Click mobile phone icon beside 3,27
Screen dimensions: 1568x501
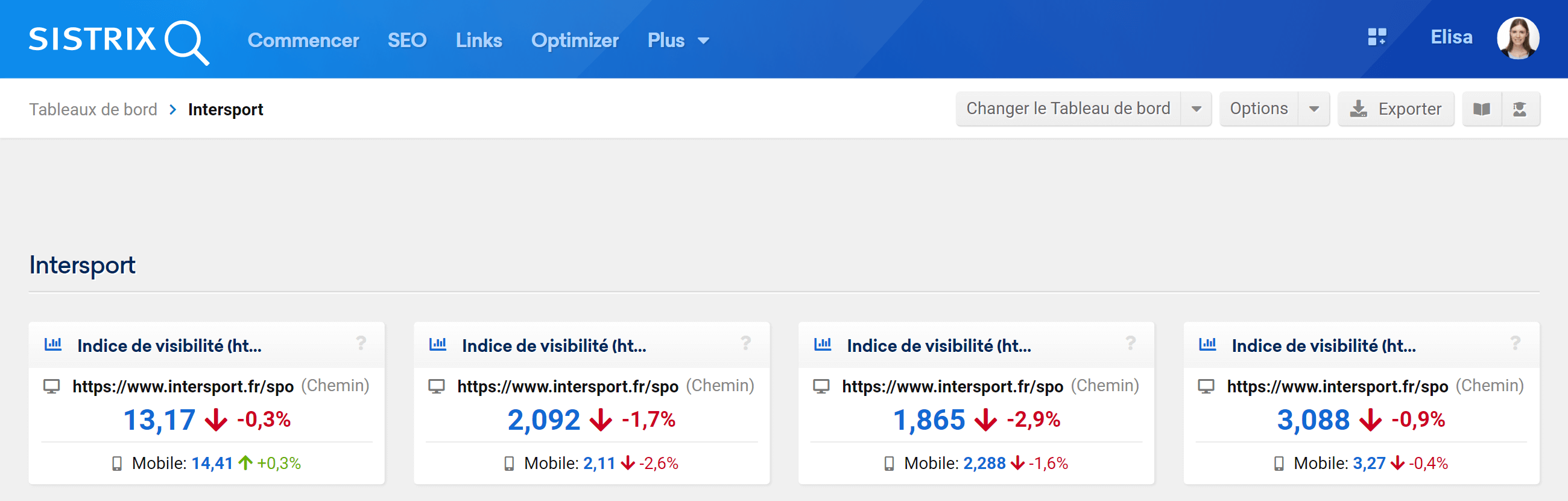coord(1279,464)
